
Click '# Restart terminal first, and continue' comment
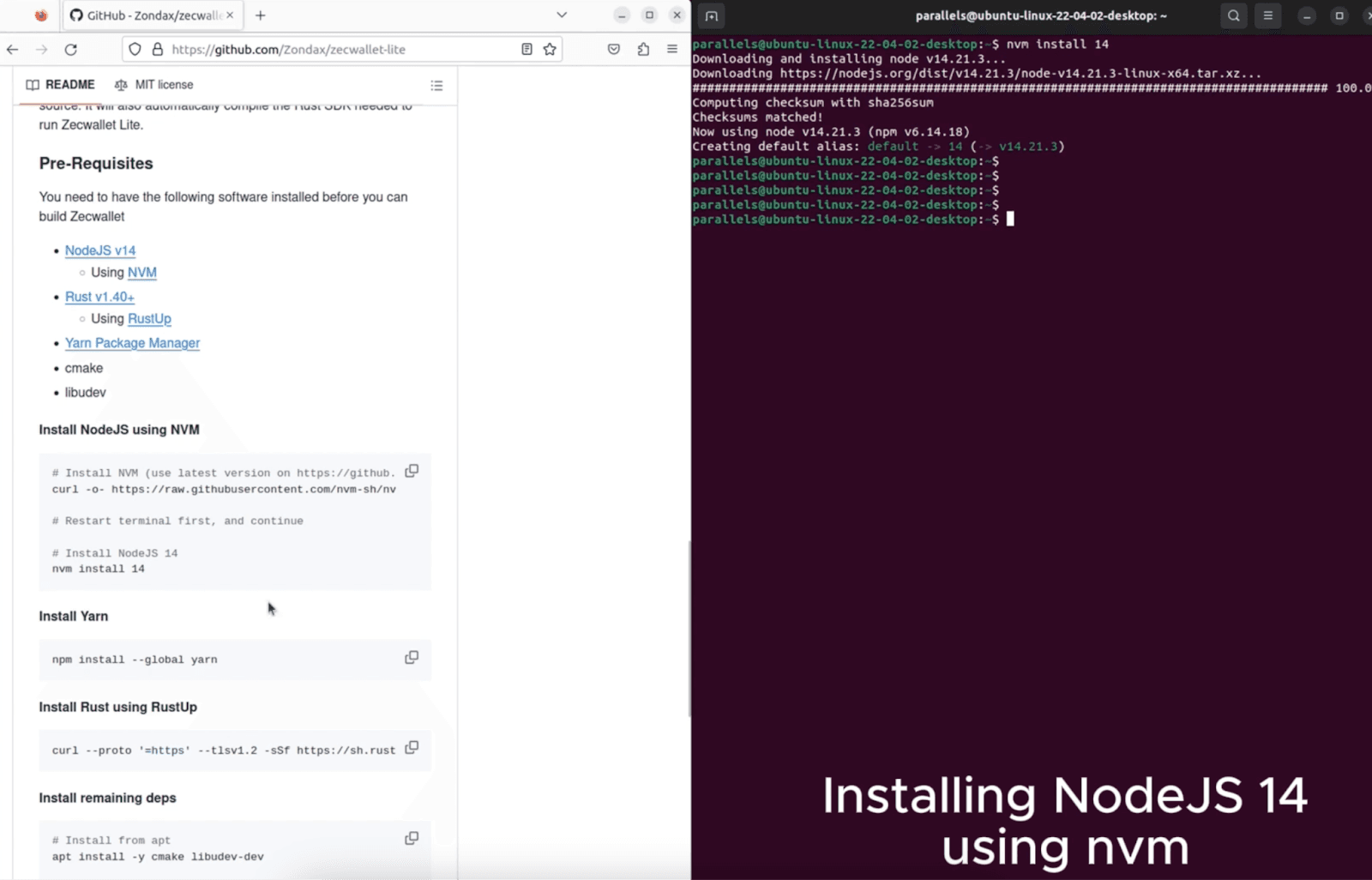(178, 521)
